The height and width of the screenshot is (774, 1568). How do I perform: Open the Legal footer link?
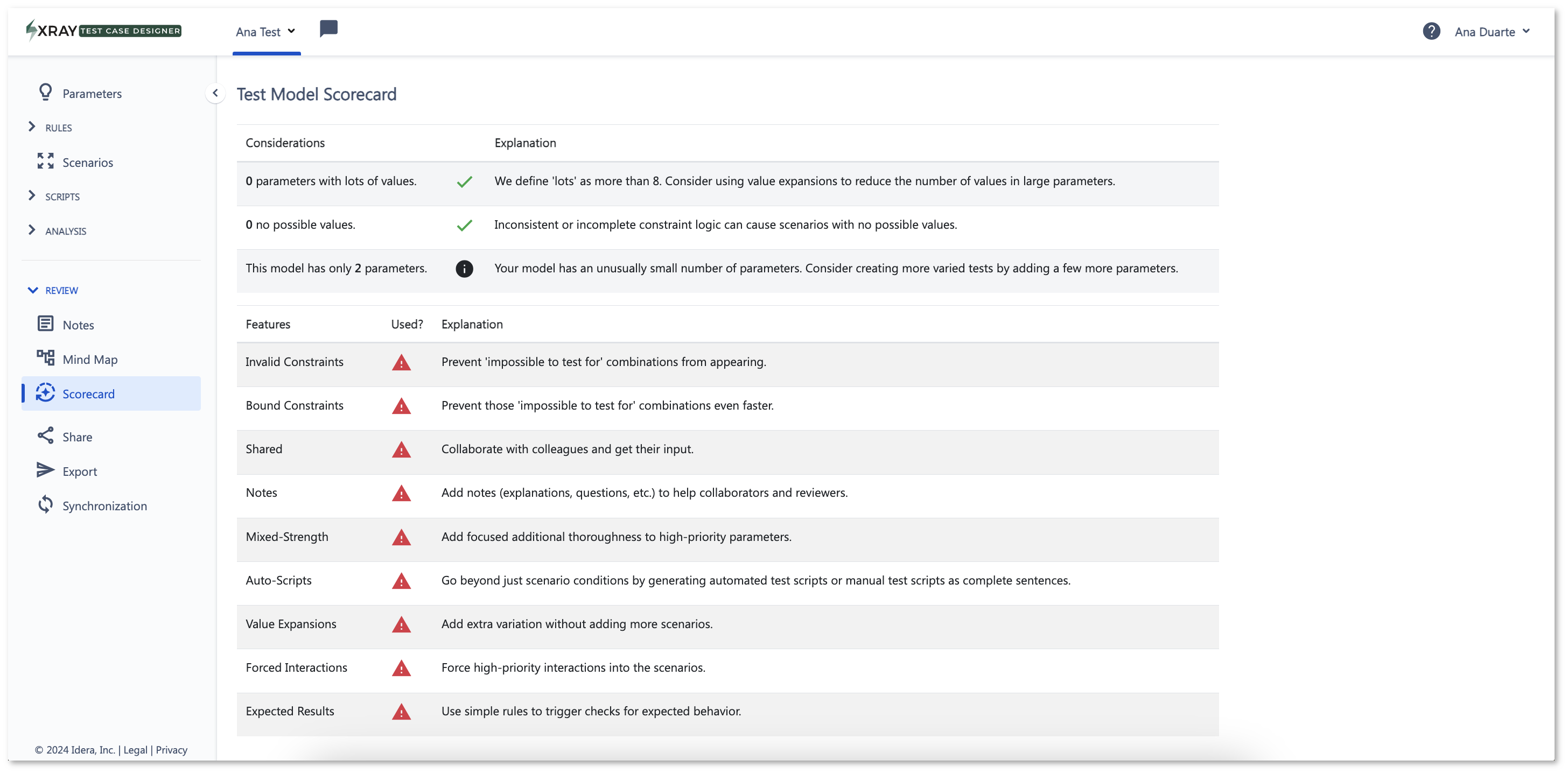click(x=135, y=750)
